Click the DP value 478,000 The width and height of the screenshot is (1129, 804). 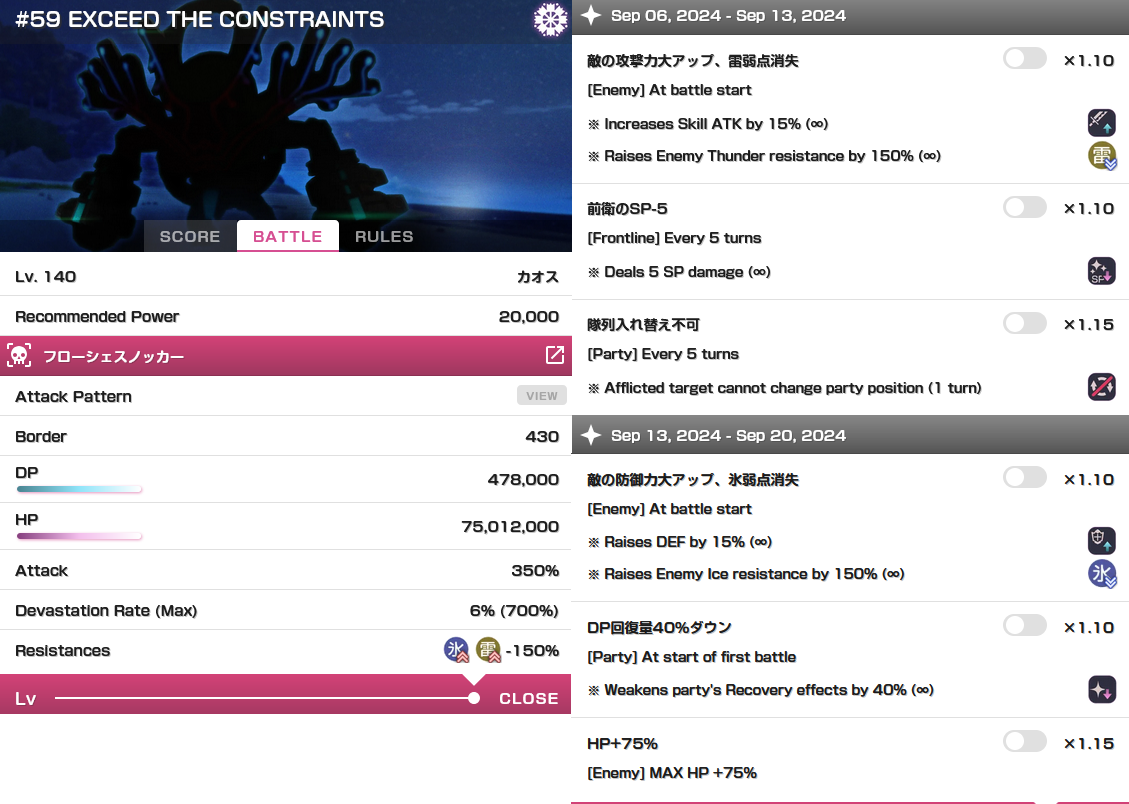pos(523,479)
